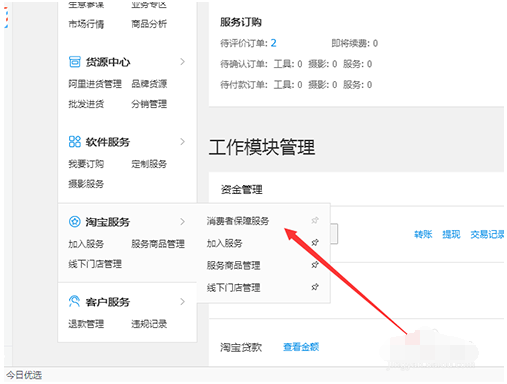Go to 市场行情 in sidebar
507x384 pixels.
point(86,24)
